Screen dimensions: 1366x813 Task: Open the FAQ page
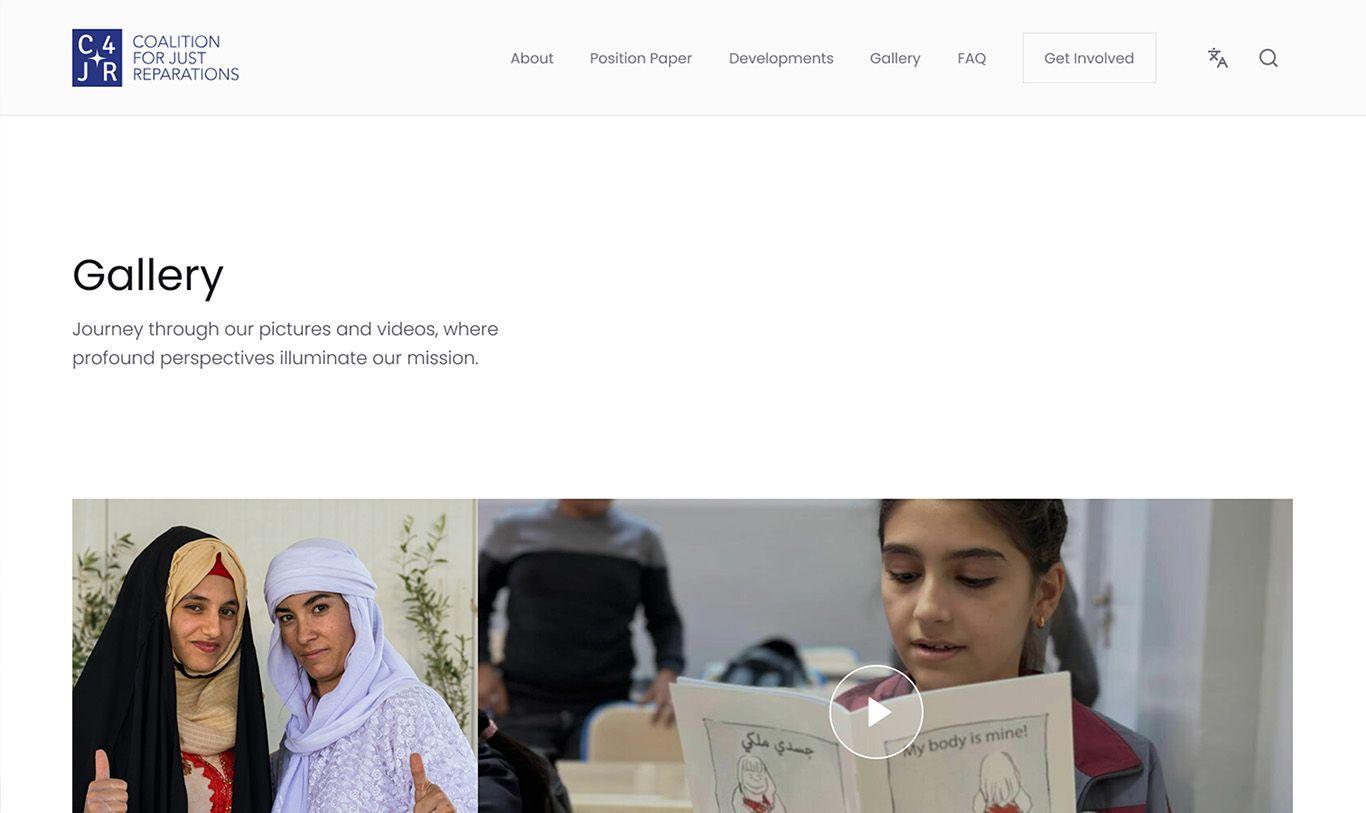coord(972,58)
